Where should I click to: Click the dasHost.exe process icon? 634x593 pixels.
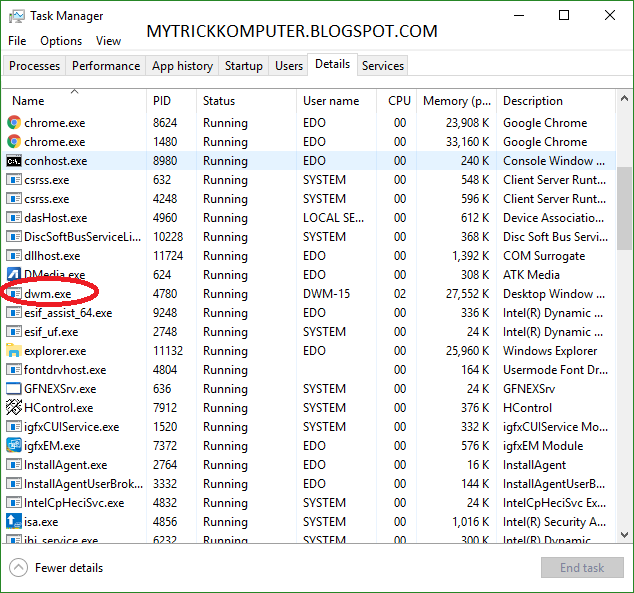pos(14,217)
